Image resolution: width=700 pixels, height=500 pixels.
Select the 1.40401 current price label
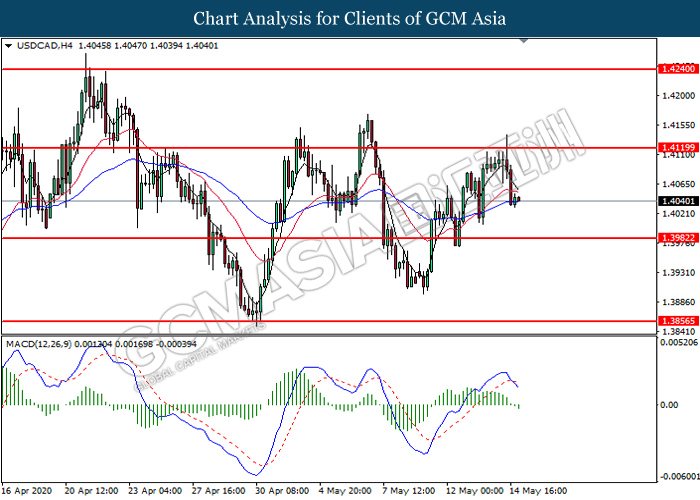678,201
